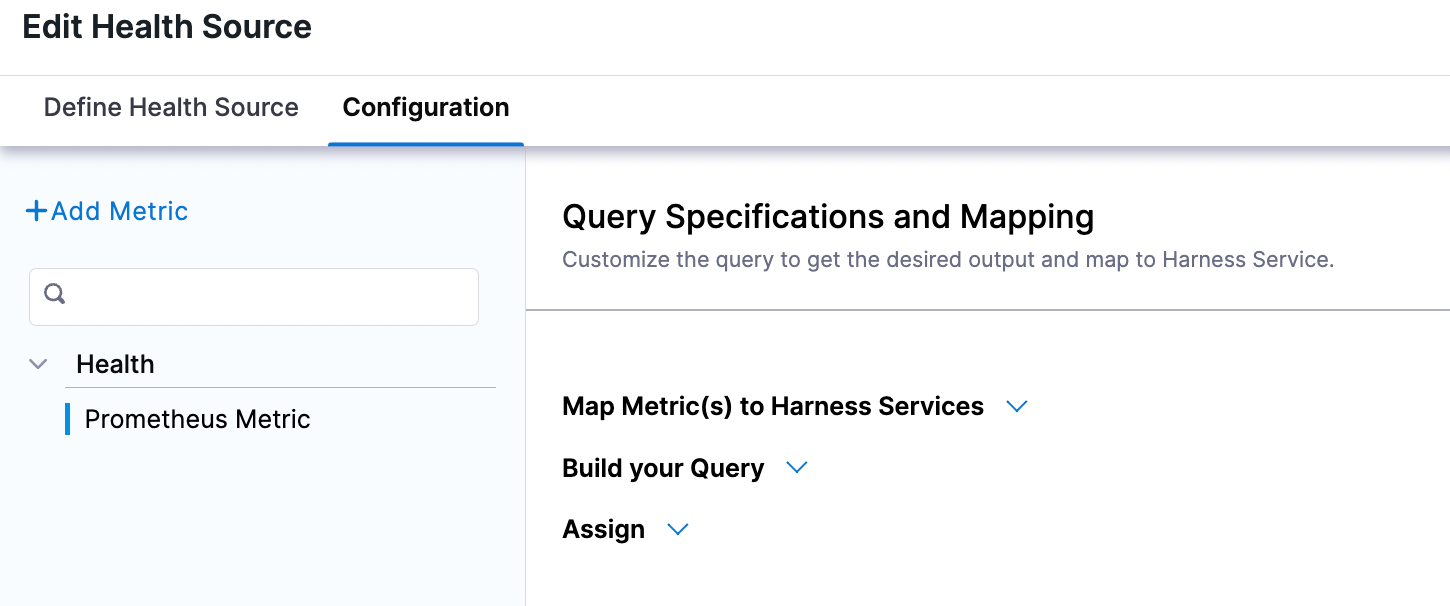The image size is (1450, 606).
Task: Click the Assign section heading text
Action: 603,529
